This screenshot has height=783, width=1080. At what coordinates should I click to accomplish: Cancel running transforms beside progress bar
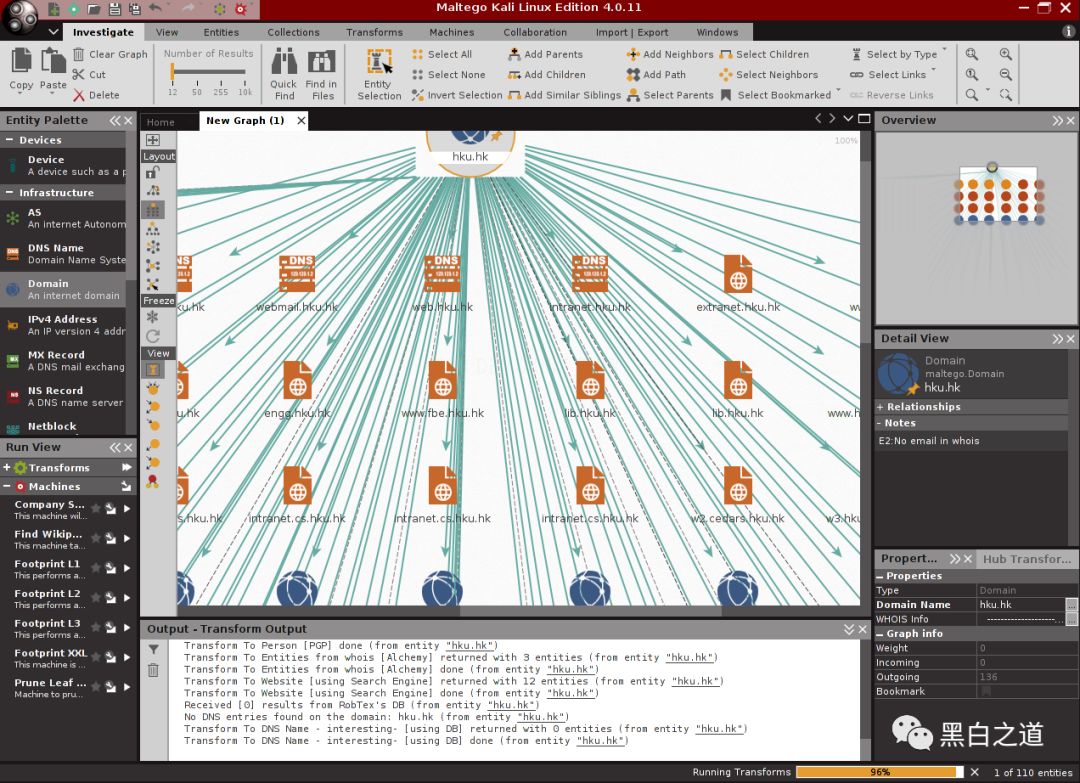coord(975,772)
